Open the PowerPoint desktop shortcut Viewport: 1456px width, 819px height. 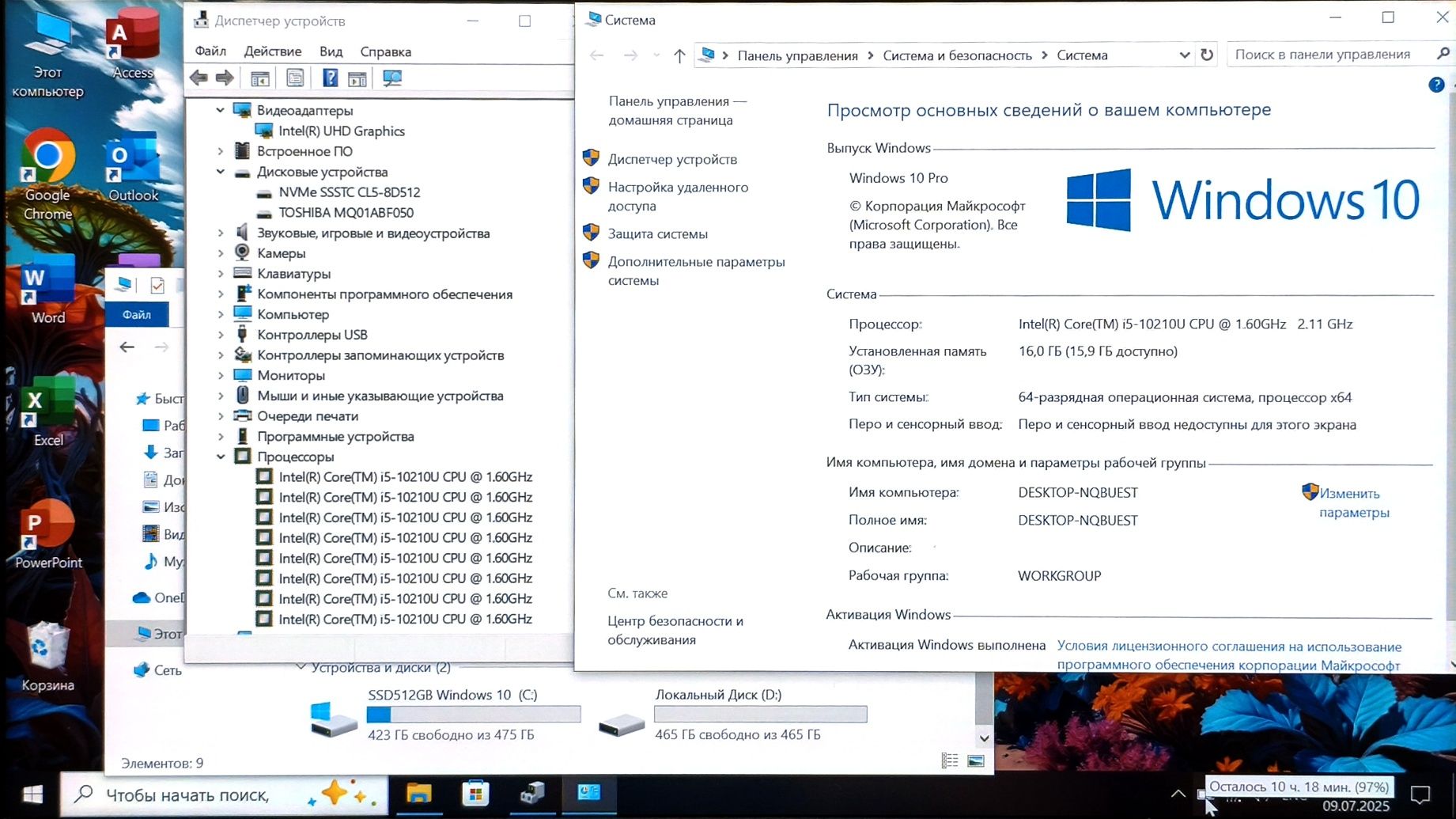[x=47, y=536]
